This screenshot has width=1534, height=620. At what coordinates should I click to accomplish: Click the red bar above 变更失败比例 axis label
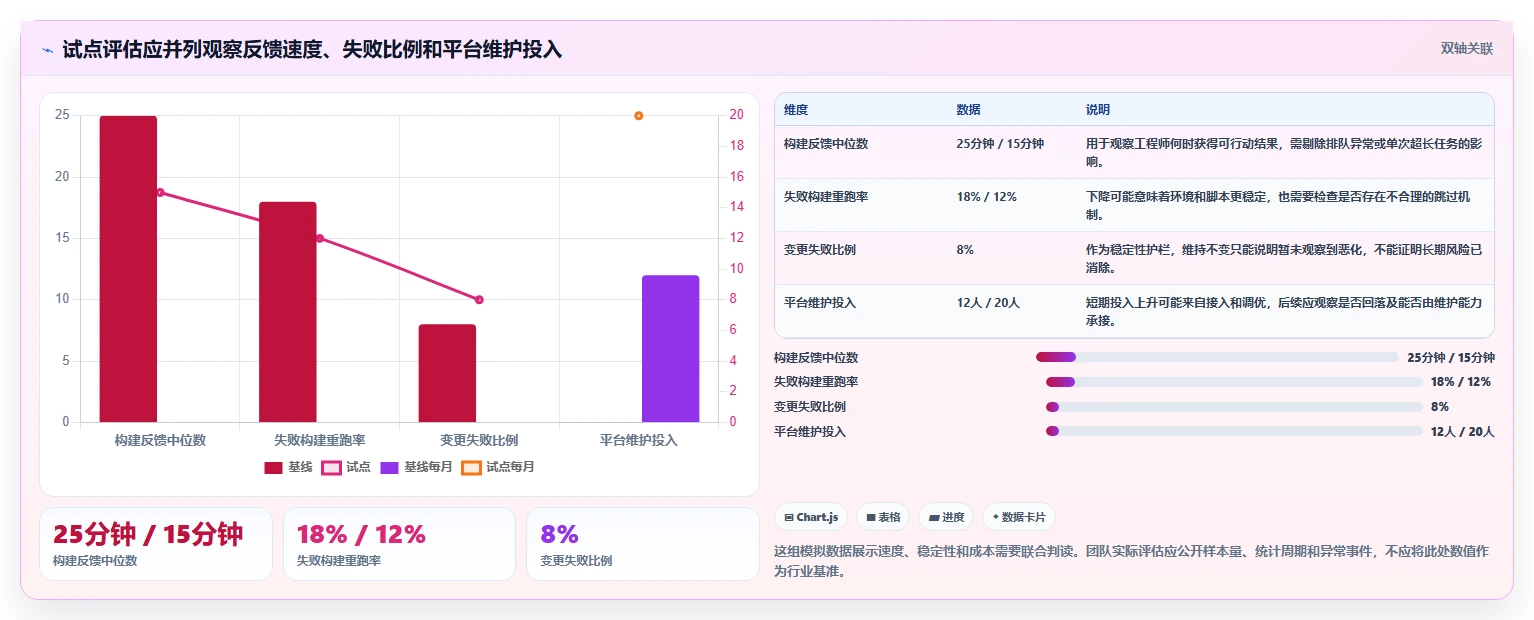(x=447, y=373)
